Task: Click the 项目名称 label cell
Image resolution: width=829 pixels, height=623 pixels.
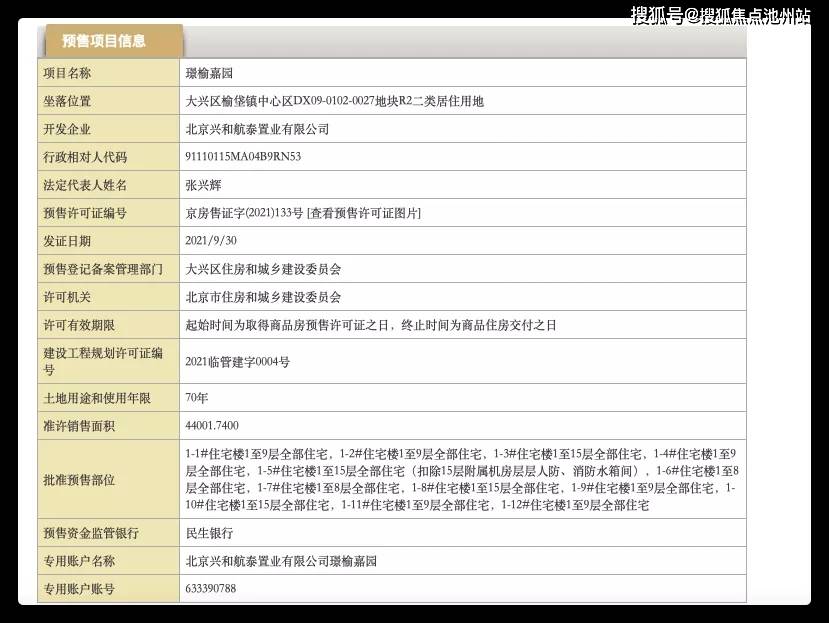Action: click(108, 73)
